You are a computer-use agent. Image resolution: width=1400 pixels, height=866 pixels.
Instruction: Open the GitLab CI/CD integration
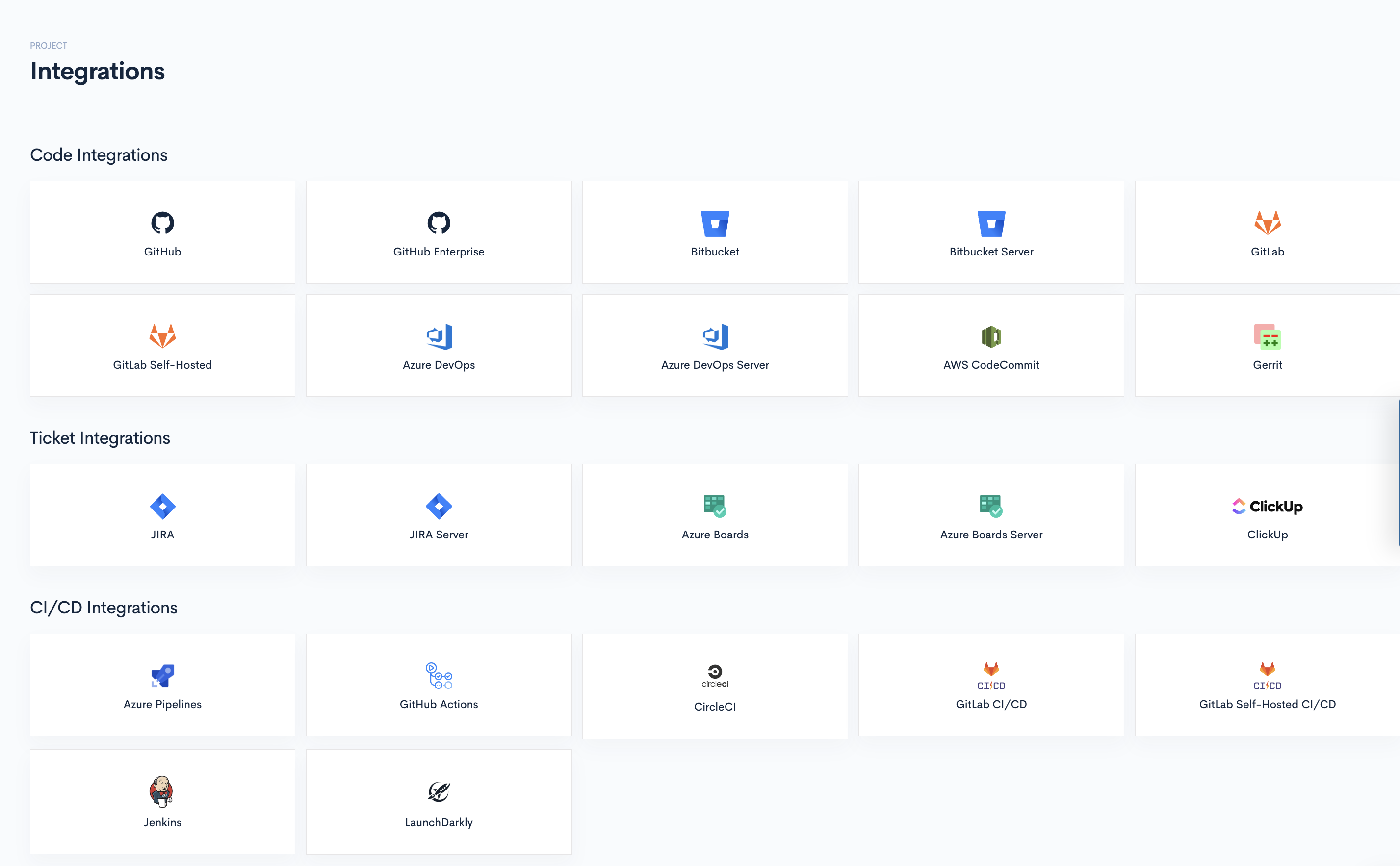(991, 685)
